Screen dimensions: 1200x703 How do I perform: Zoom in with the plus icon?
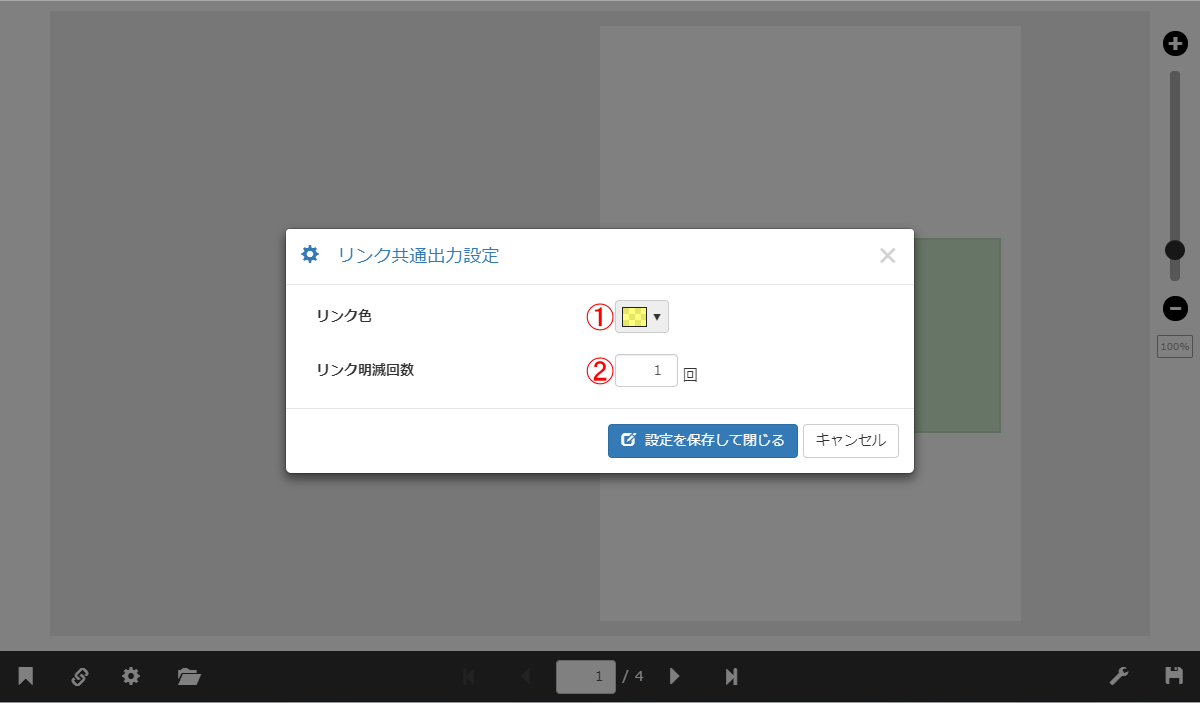coord(1175,44)
